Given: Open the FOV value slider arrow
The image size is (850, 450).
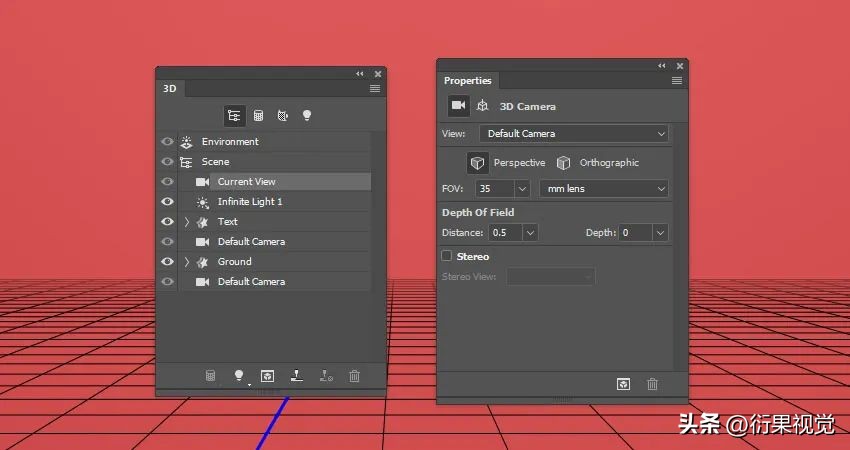Looking at the screenshot, I should click(522, 189).
